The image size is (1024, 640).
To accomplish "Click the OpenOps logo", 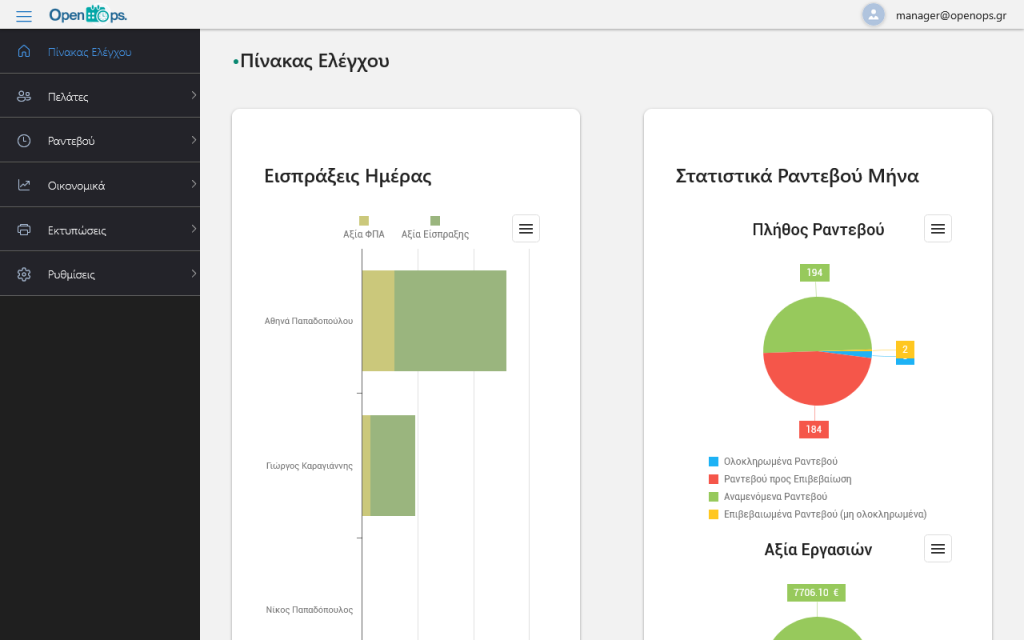I will click(88, 14).
